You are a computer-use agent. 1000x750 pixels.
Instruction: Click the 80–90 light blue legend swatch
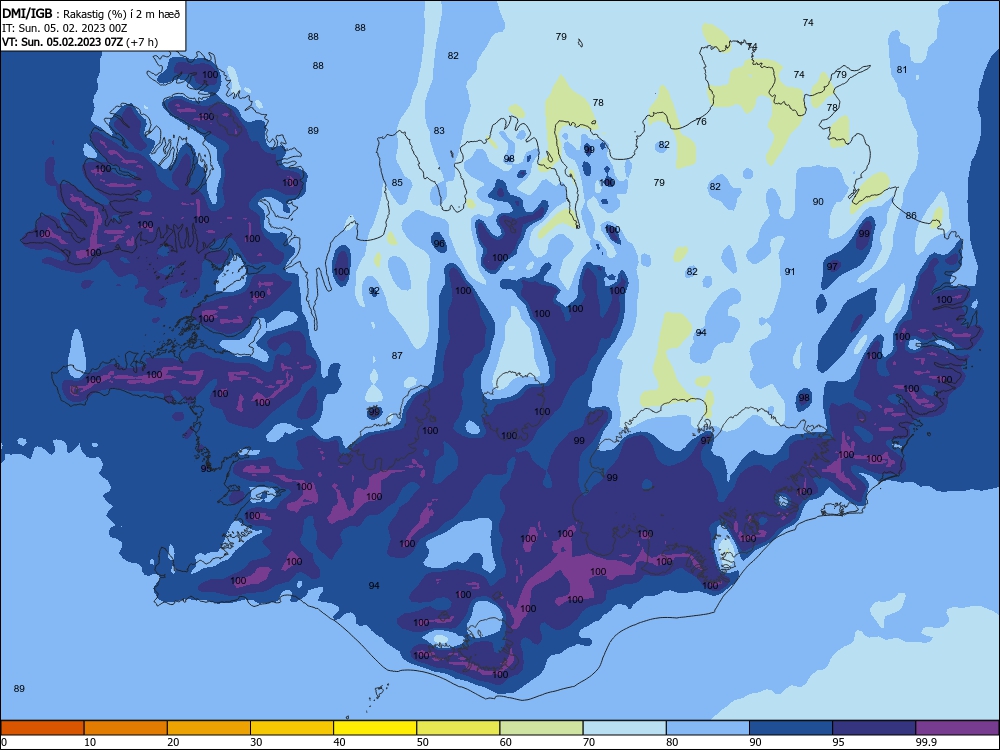pos(708,728)
